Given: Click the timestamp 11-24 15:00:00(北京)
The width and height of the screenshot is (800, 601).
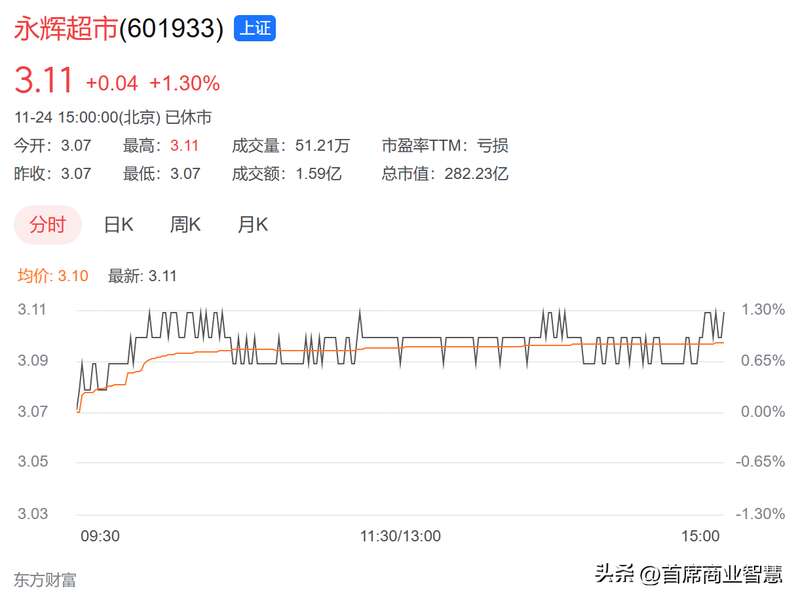Looking at the screenshot, I should 87,118.
